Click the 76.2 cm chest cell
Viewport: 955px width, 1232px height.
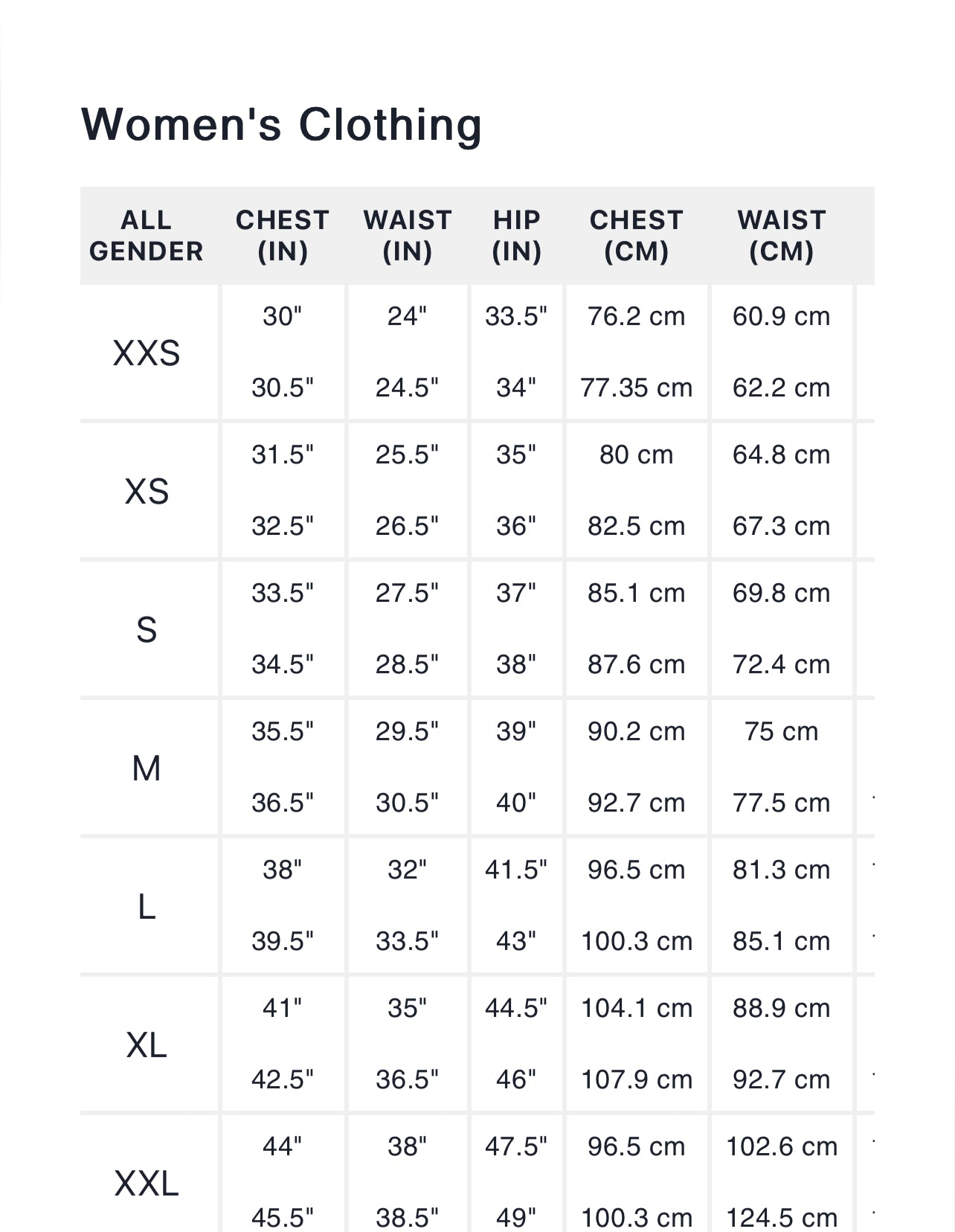click(636, 316)
